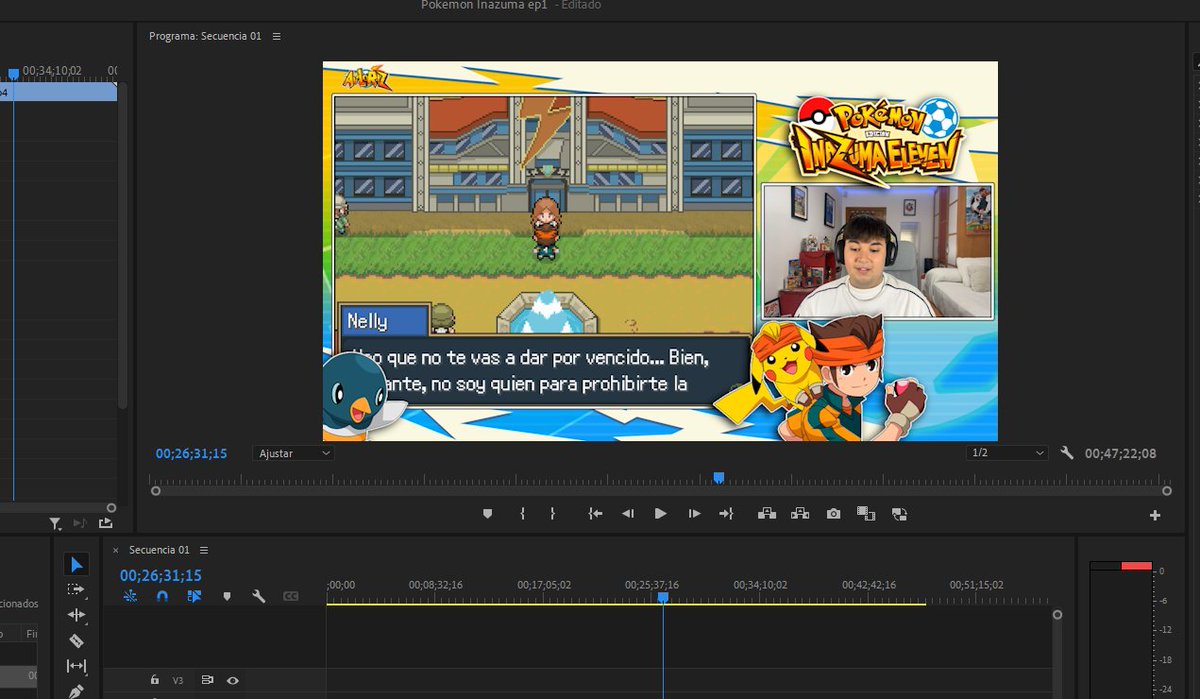Screen dimensions: 1200x699
Task: Click the Program monitor video preview
Action: (x=660, y=251)
